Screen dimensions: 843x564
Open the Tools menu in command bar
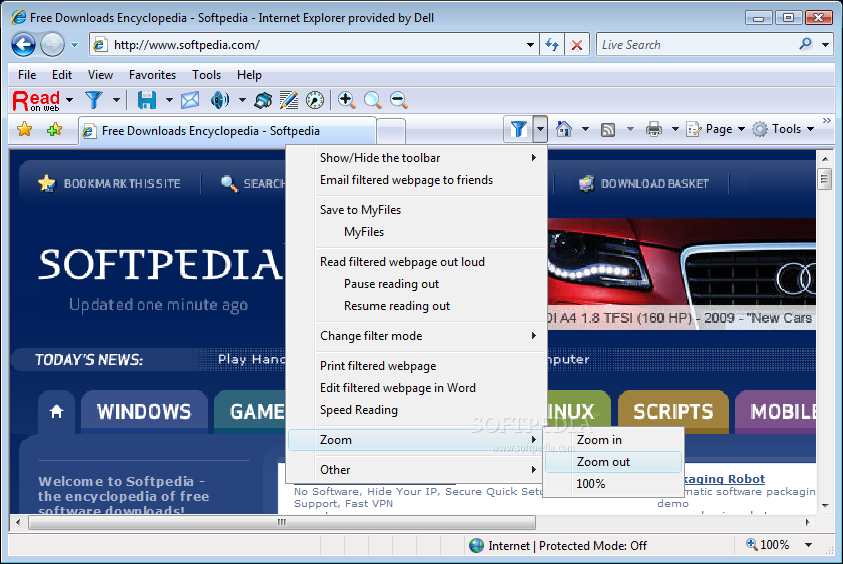pyautogui.click(x=783, y=129)
